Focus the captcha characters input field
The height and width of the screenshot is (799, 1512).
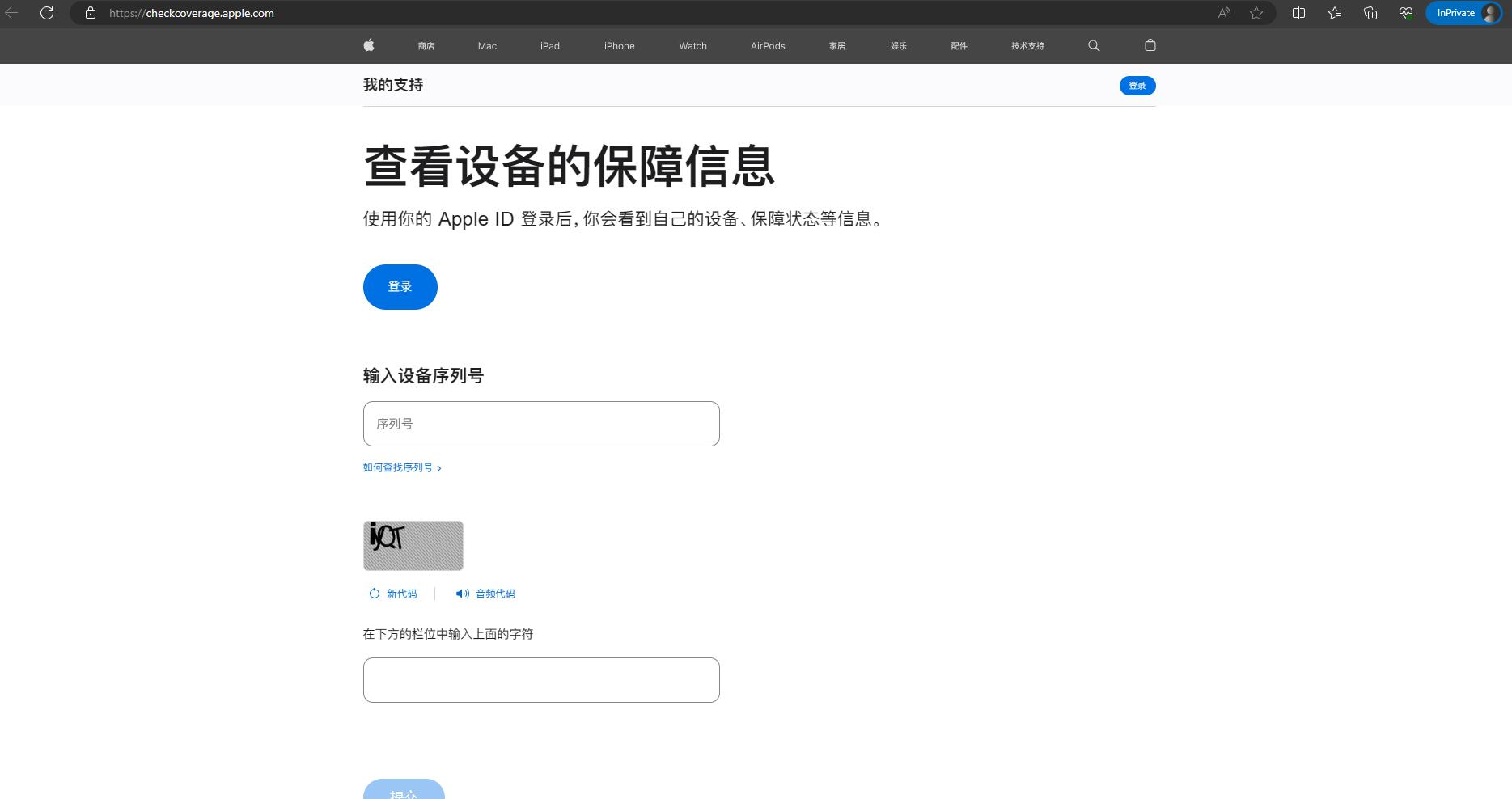click(541, 680)
